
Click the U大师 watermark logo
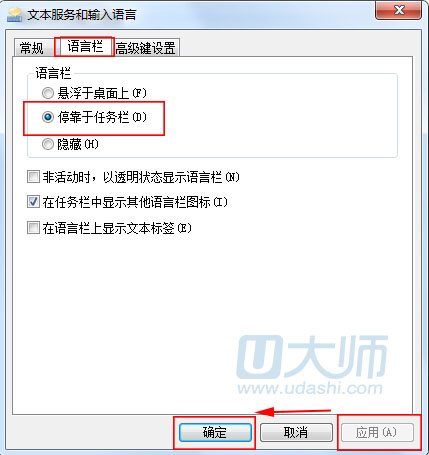click(x=312, y=357)
